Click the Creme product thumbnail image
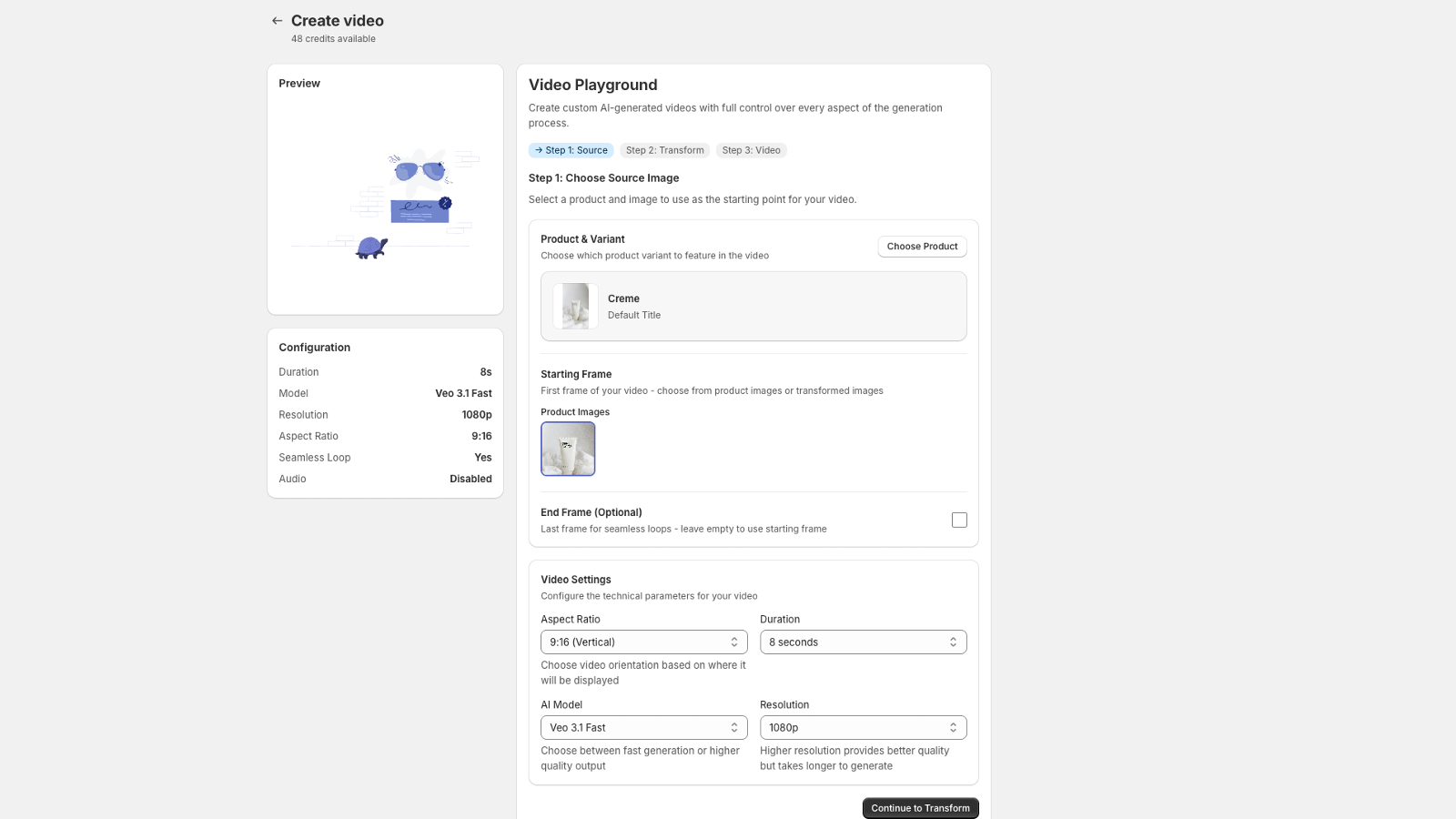 [x=575, y=307]
